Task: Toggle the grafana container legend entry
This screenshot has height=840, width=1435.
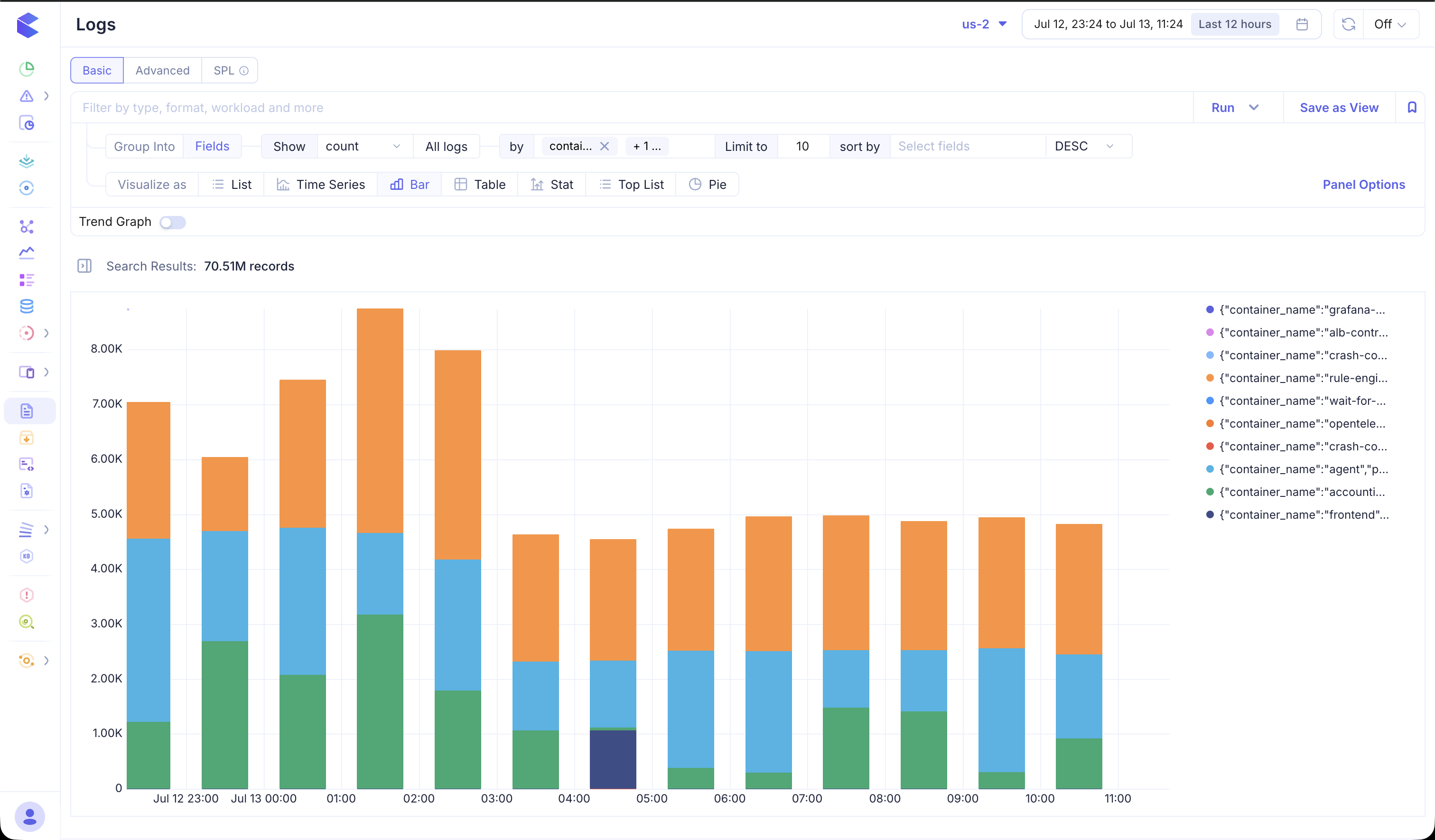Action: 1296,310
